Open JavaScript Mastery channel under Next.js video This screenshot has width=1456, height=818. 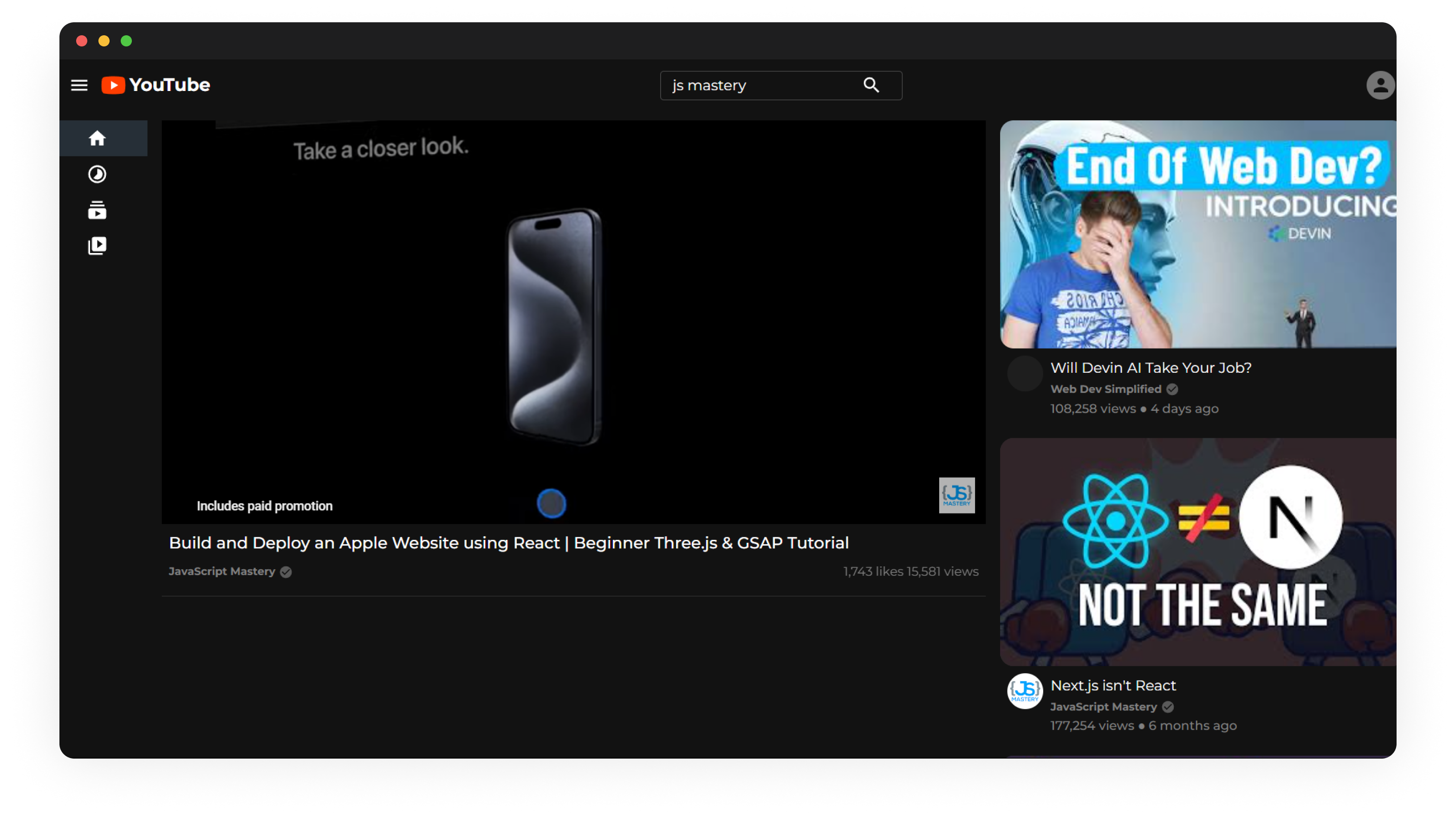click(1103, 707)
